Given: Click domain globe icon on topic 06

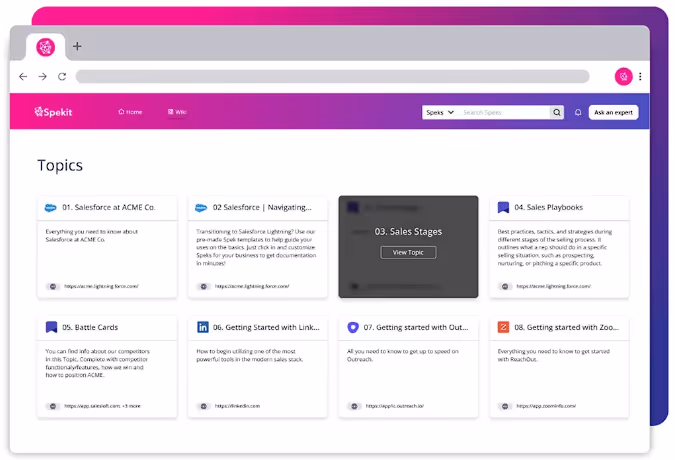Looking at the screenshot, I should pyautogui.click(x=204, y=406).
